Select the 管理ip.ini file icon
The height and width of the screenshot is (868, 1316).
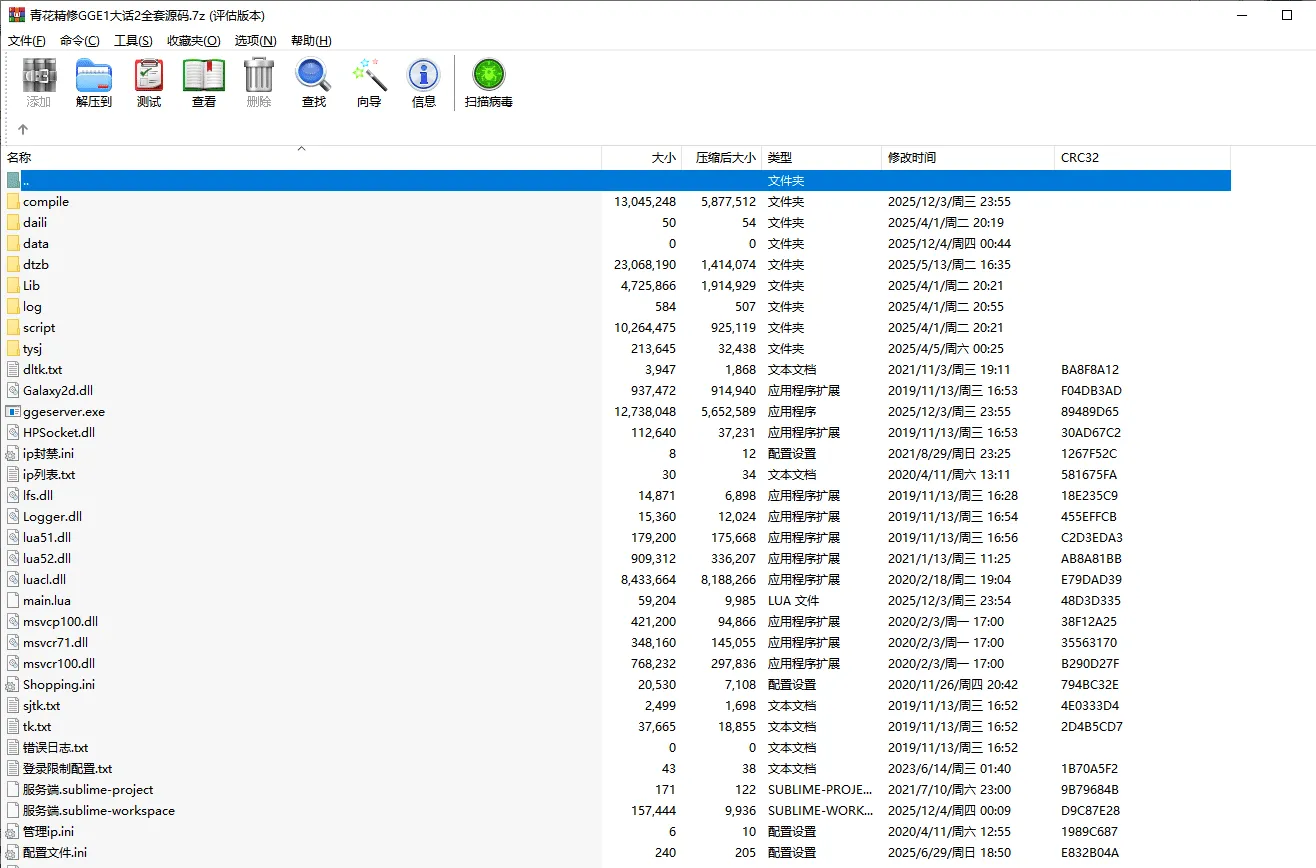(13, 831)
